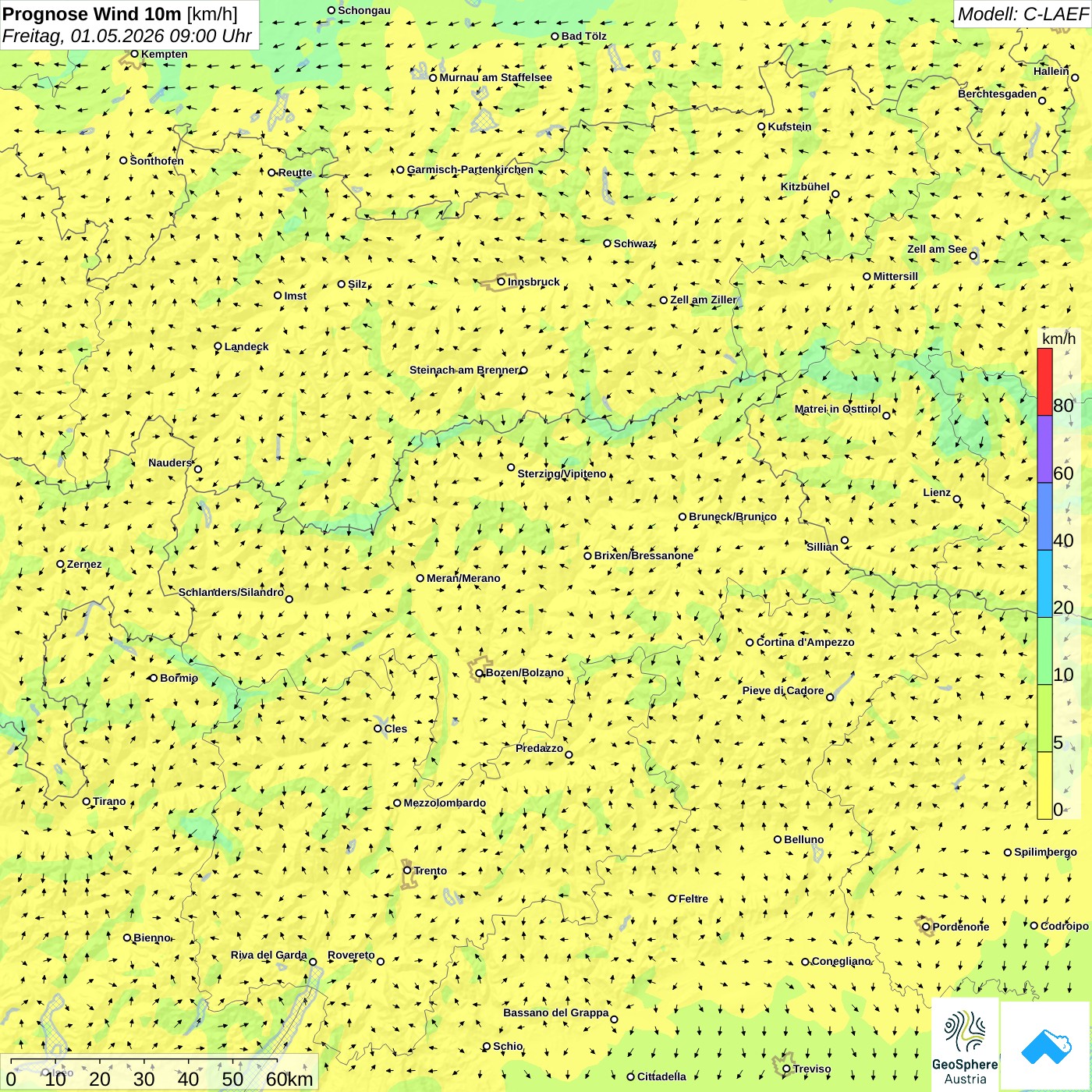Click the Lienz location marker
This screenshot has width=1092, height=1092.
957,499
